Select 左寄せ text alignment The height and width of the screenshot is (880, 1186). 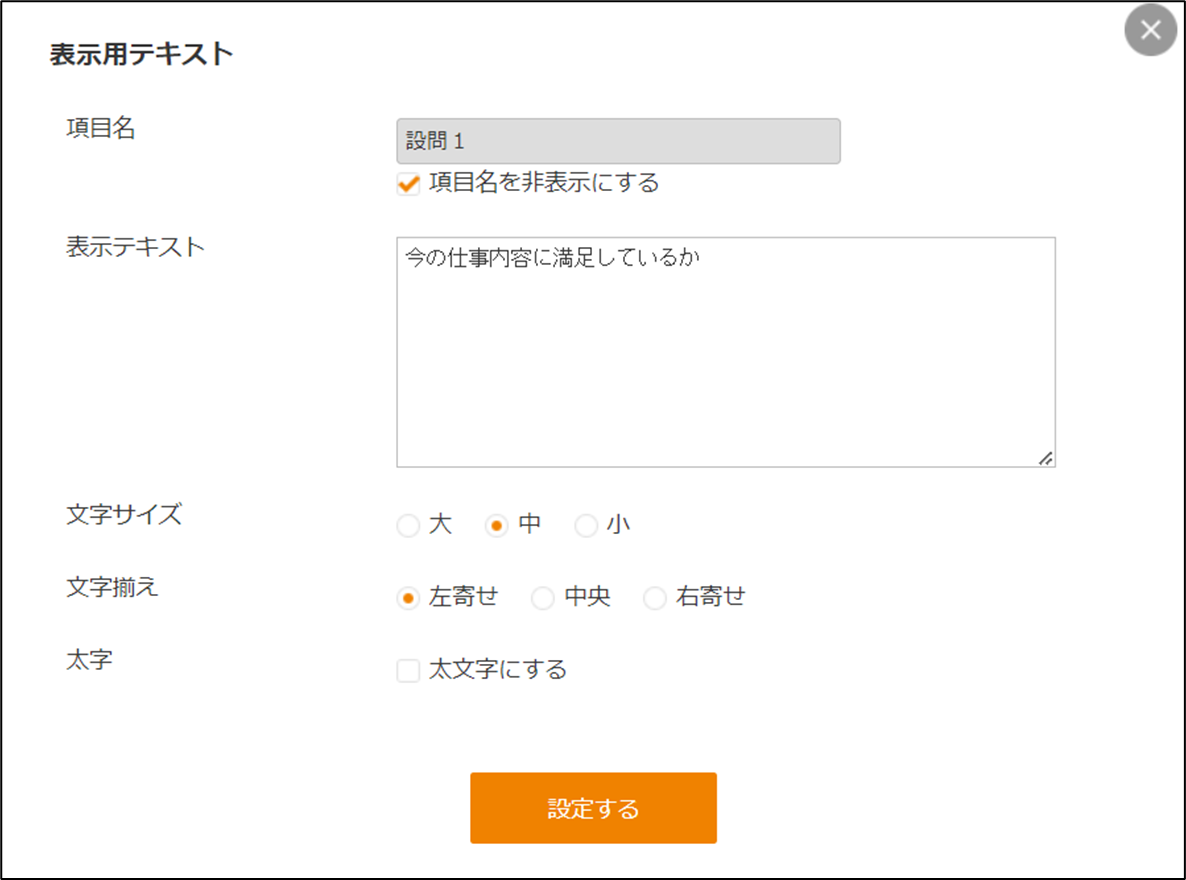click(408, 598)
